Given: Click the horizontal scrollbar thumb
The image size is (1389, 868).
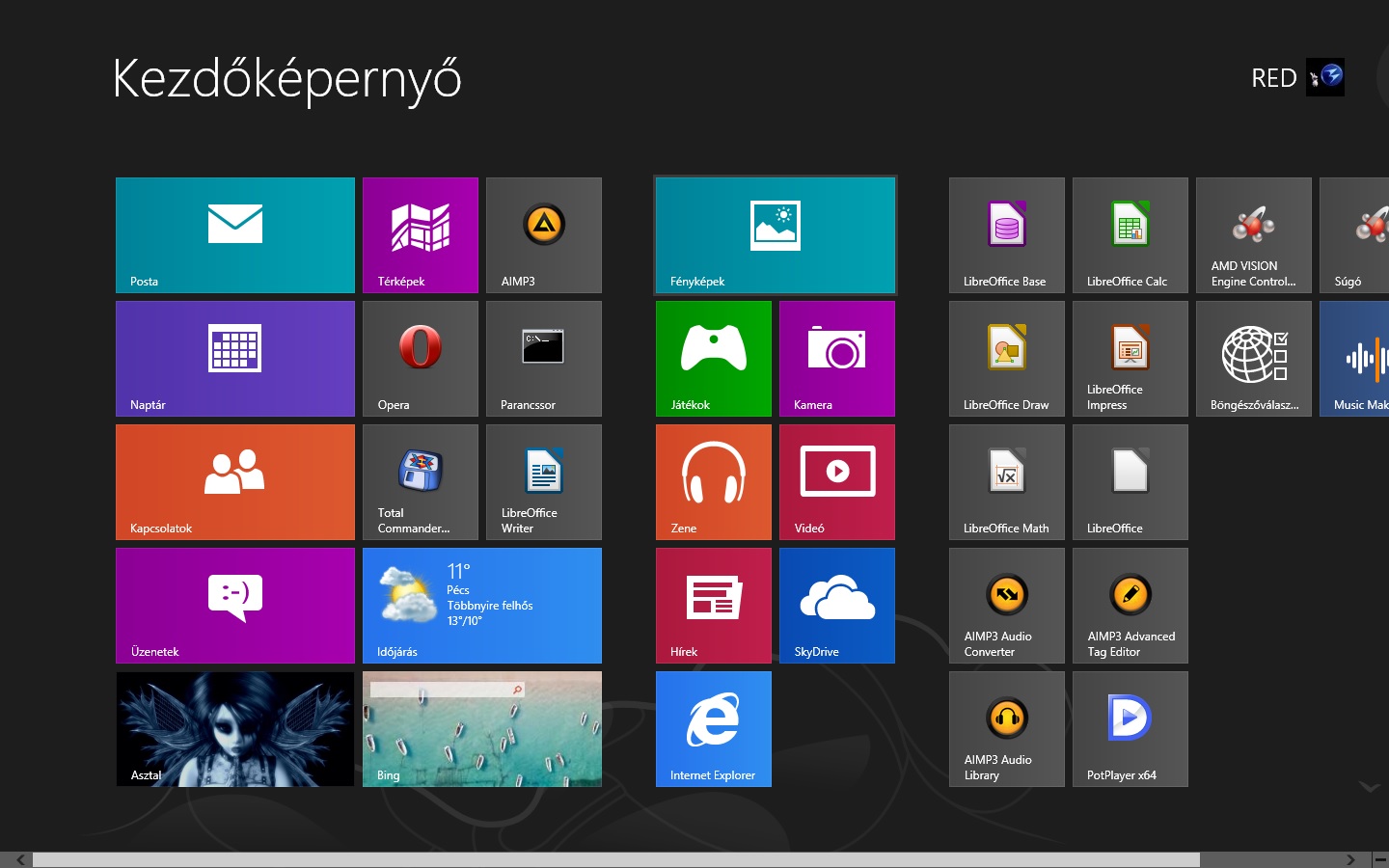Looking at the screenshot, I should pyautogui.click(x=616, y=859).
